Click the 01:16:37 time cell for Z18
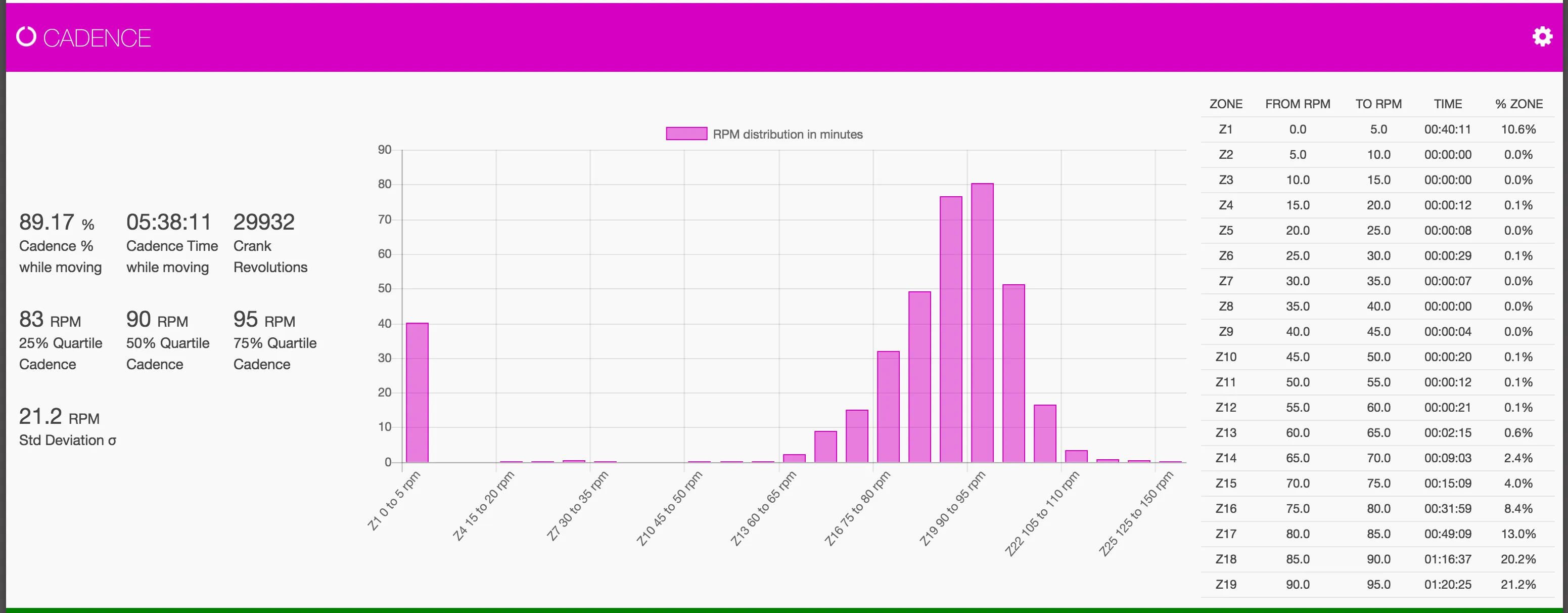The image size is (1568, 613). pyautogui.click(x=1448, y=559)
